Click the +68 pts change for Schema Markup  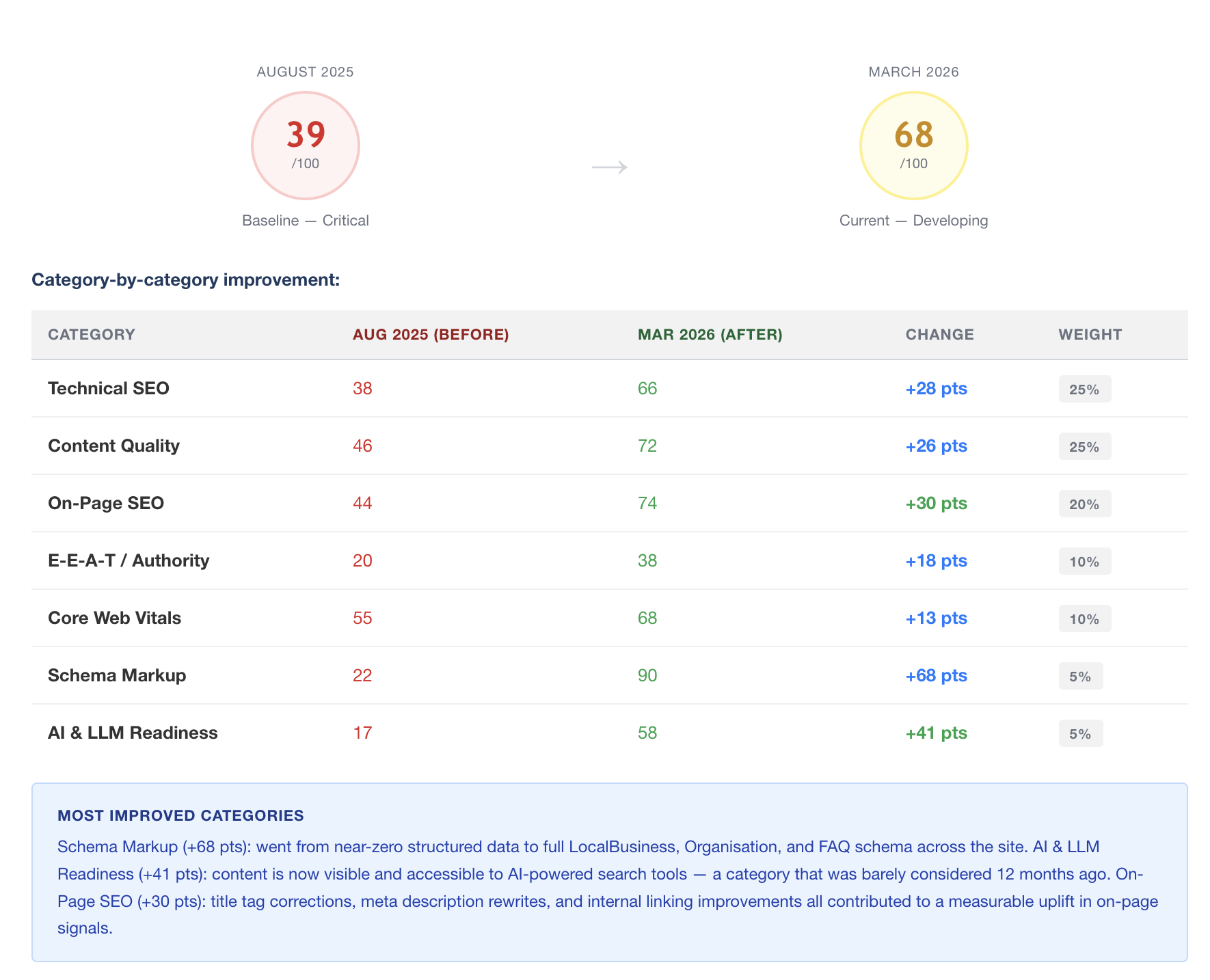(936, 675)
